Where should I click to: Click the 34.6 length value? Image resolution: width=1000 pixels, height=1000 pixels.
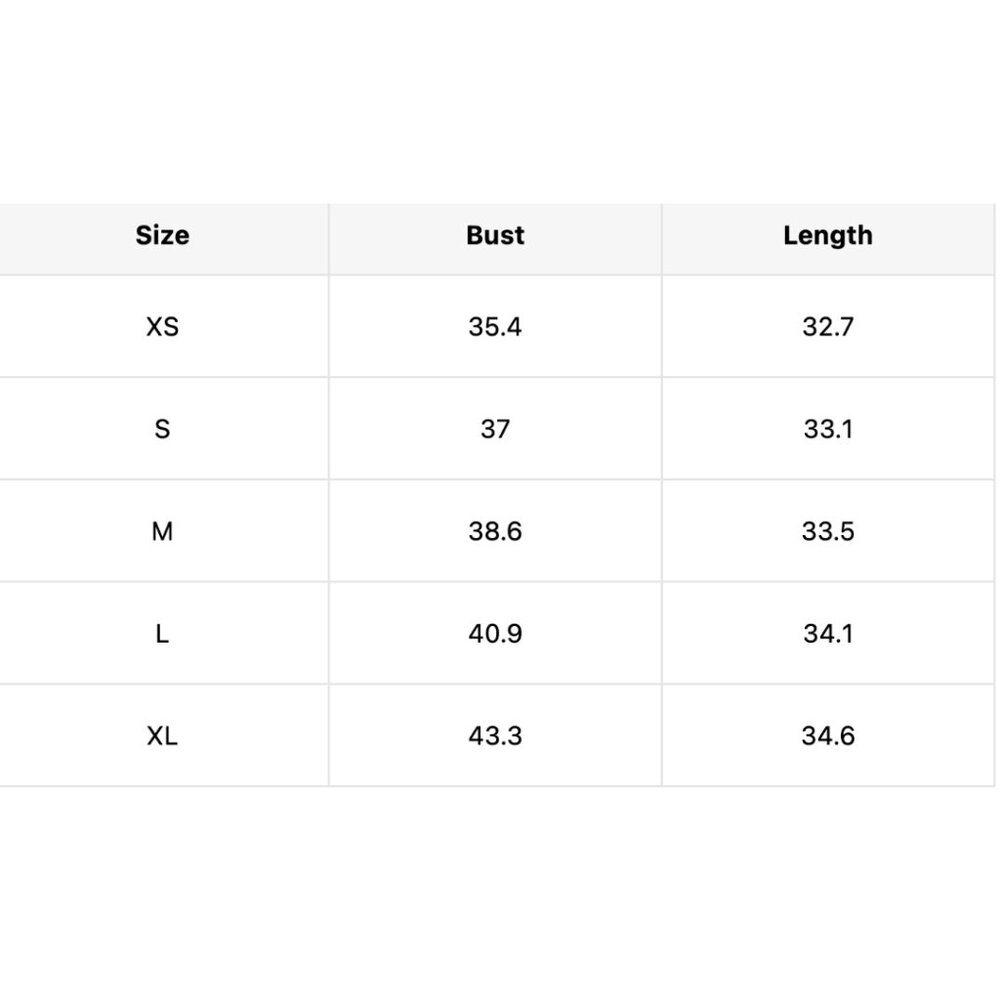click(x=828, y=736)
